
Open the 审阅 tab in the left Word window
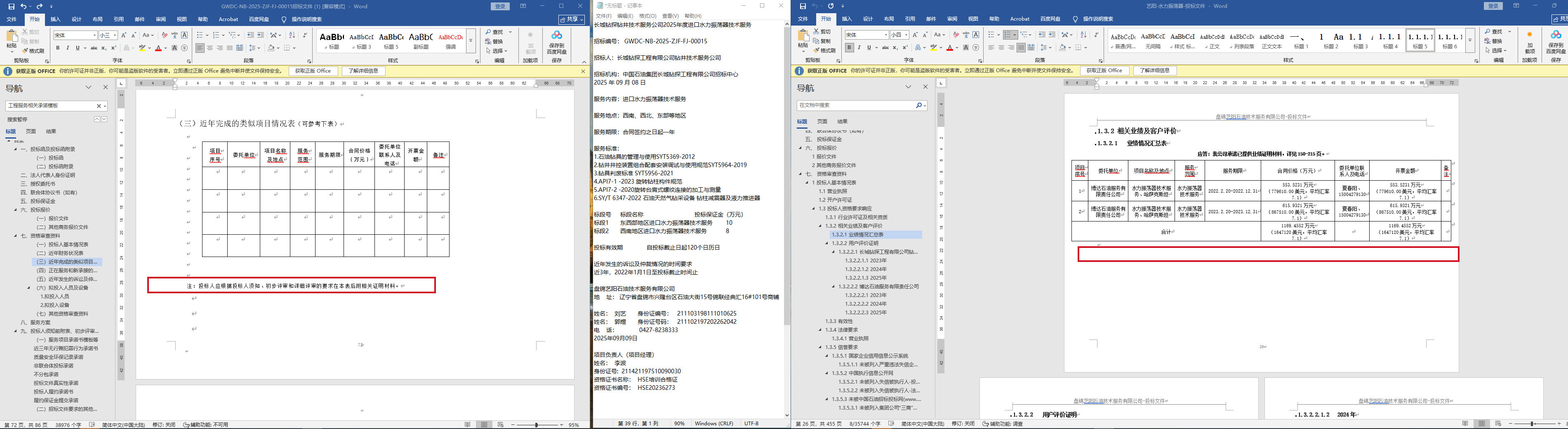(x=161, y=19)
